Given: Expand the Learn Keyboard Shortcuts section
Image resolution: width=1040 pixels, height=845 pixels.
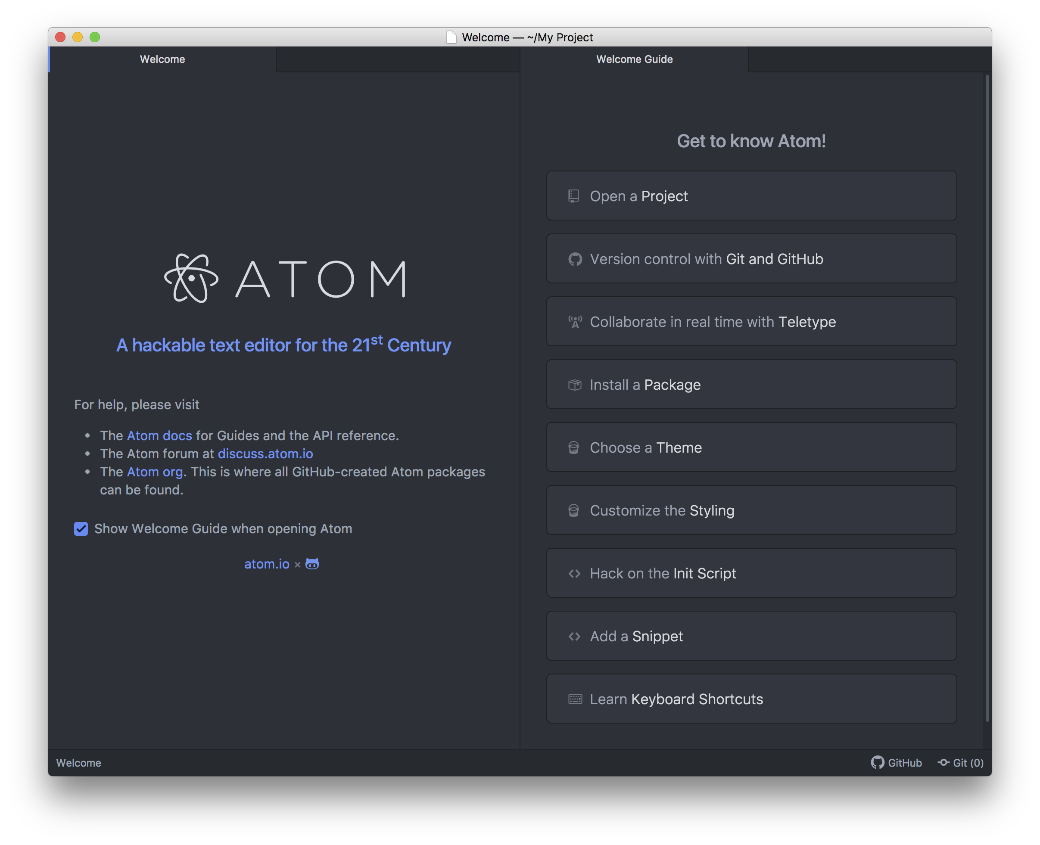Looking at the screenshot, I should tap(751, 699).
